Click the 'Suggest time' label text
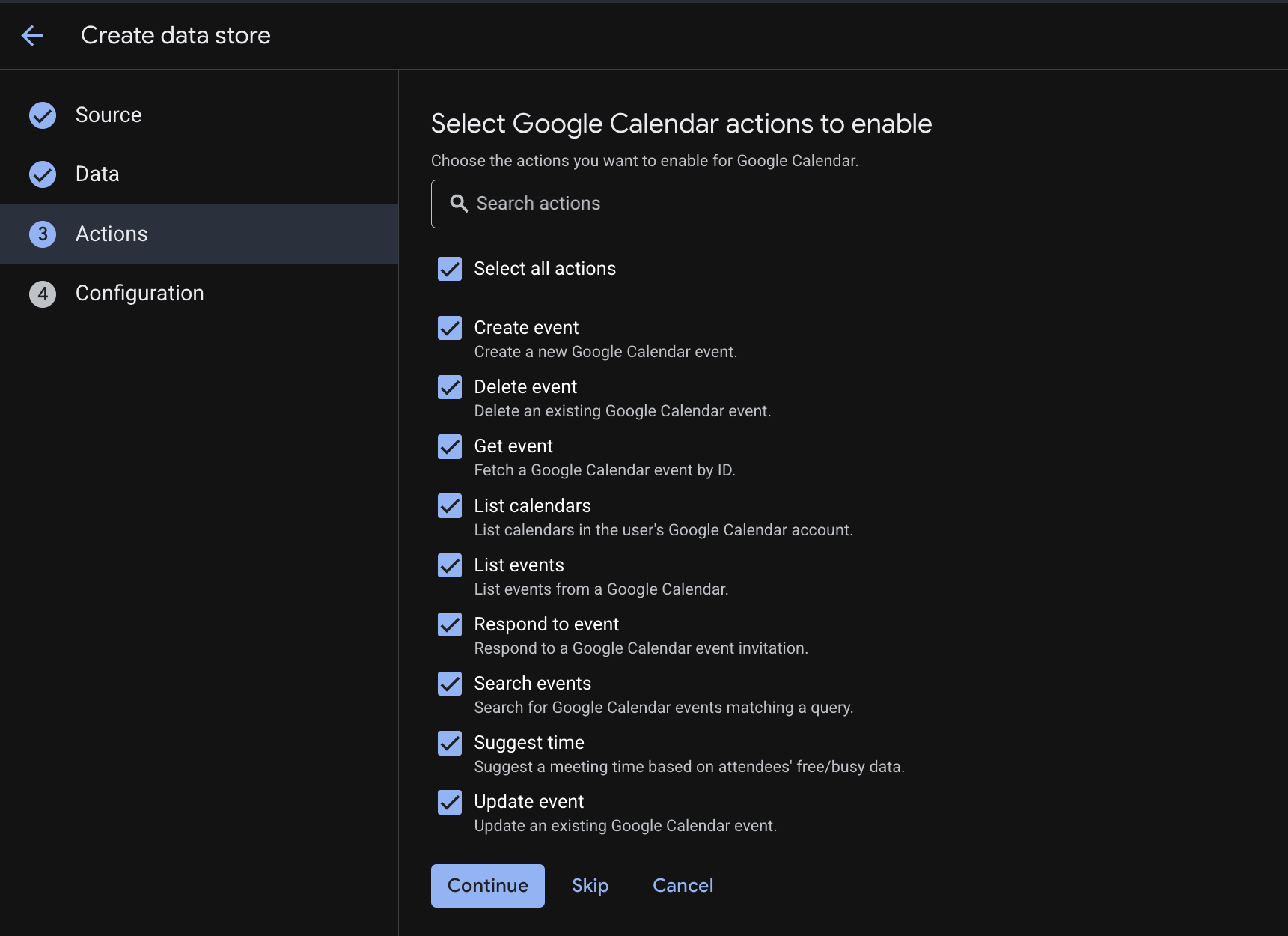This screenshot has height=936, width=1288. [x=529, y=743]
